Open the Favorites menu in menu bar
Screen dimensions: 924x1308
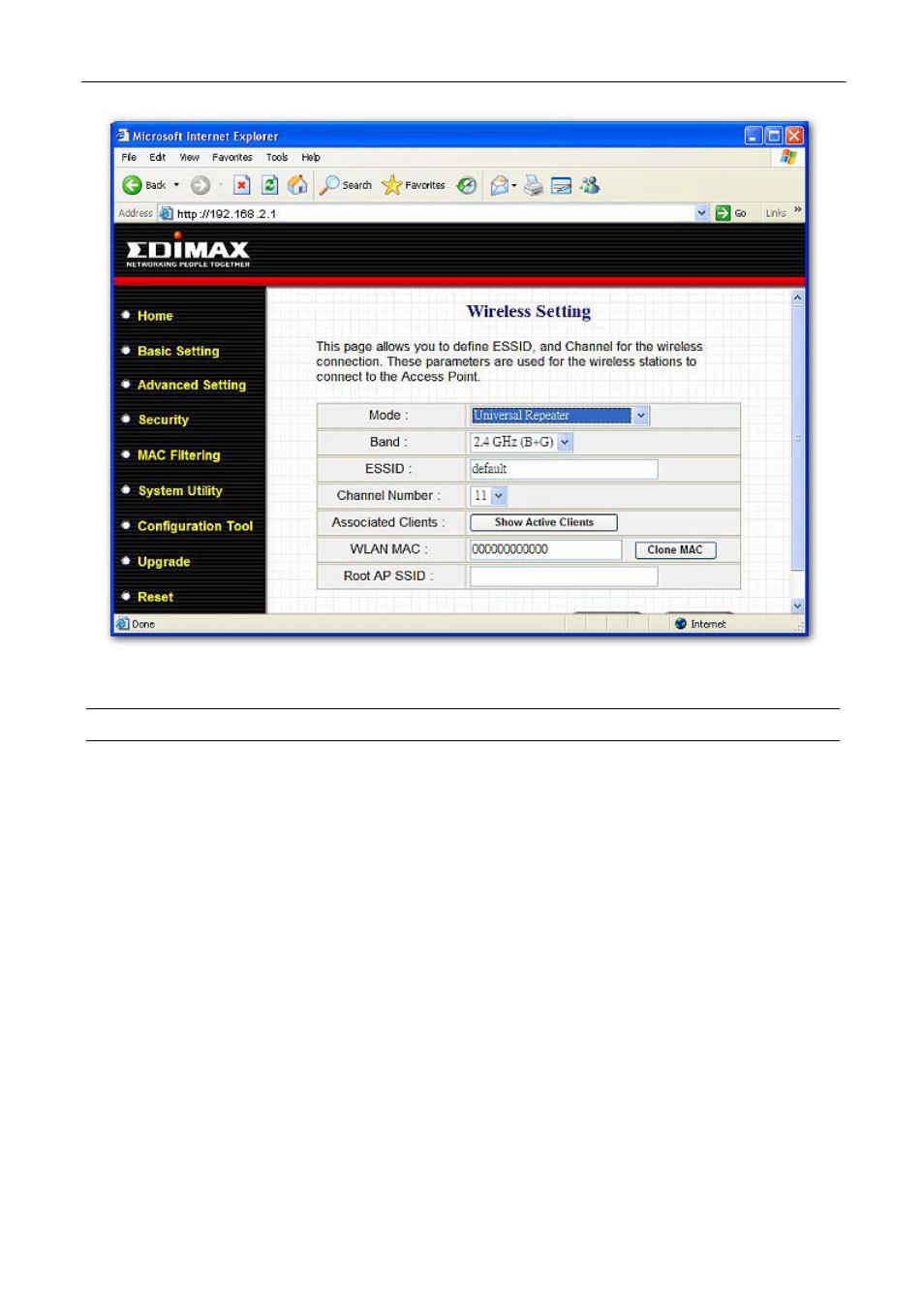pyautogui.click(x=231, y=157)
